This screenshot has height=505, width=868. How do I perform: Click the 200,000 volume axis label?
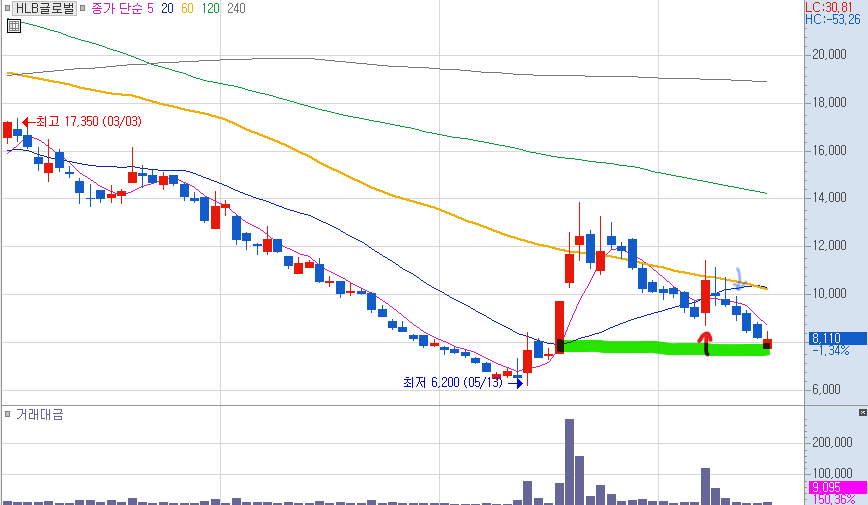click(x=832, y=442)
